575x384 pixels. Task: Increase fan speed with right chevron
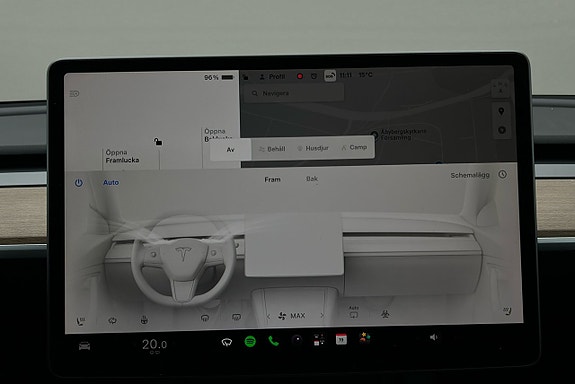tap(322, 315)
